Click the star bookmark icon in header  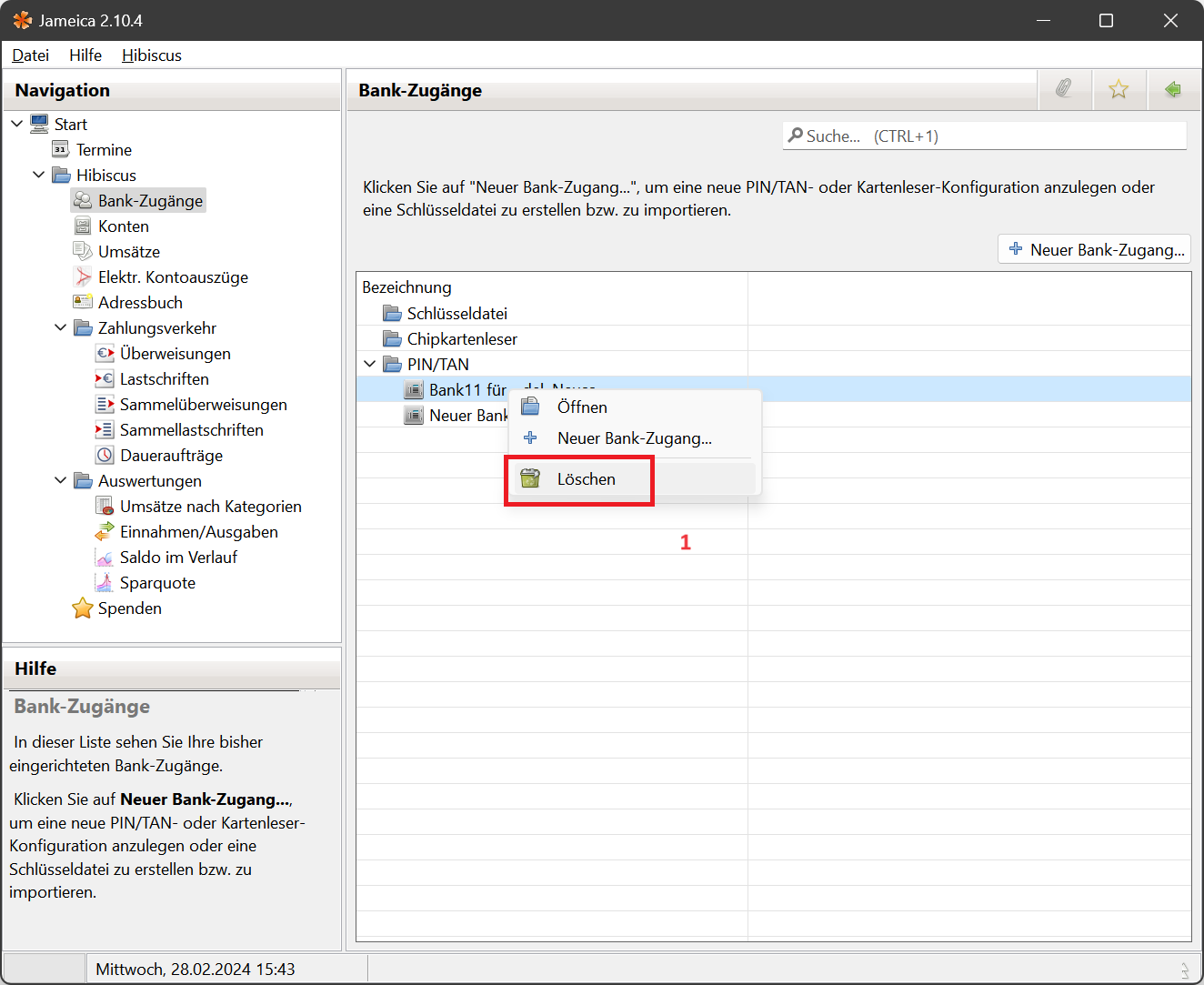coord(1119,89)
